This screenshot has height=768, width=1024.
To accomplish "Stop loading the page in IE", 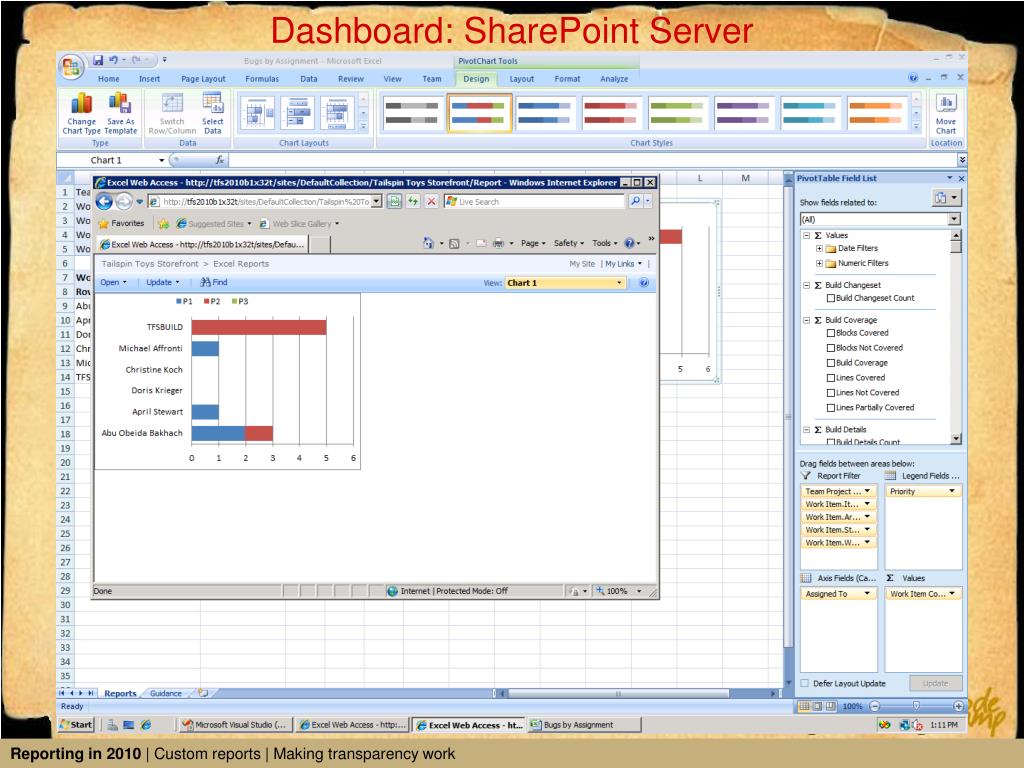I will (431, 201).
